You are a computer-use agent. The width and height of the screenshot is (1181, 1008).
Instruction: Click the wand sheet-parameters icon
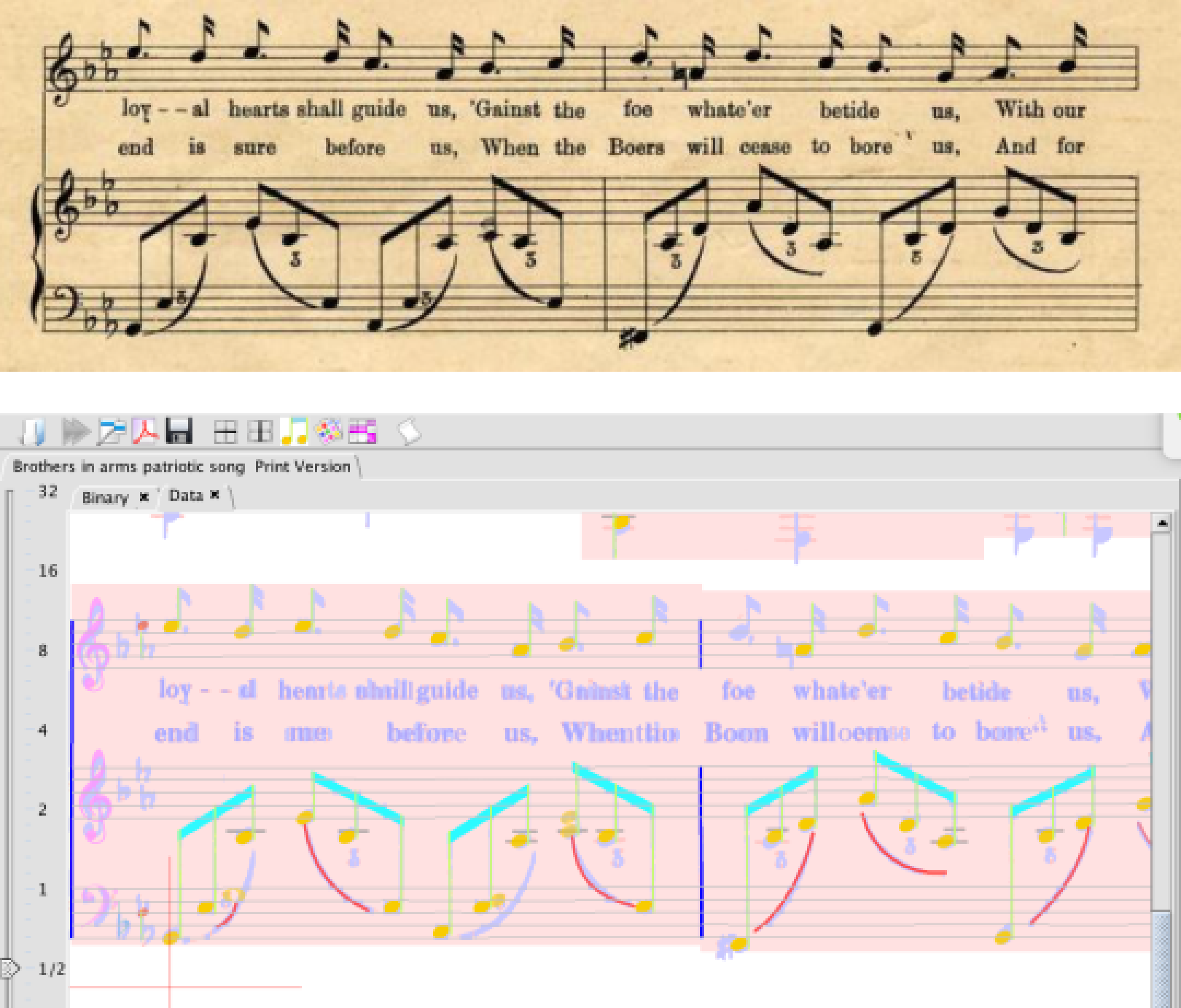tap(111, 431)
